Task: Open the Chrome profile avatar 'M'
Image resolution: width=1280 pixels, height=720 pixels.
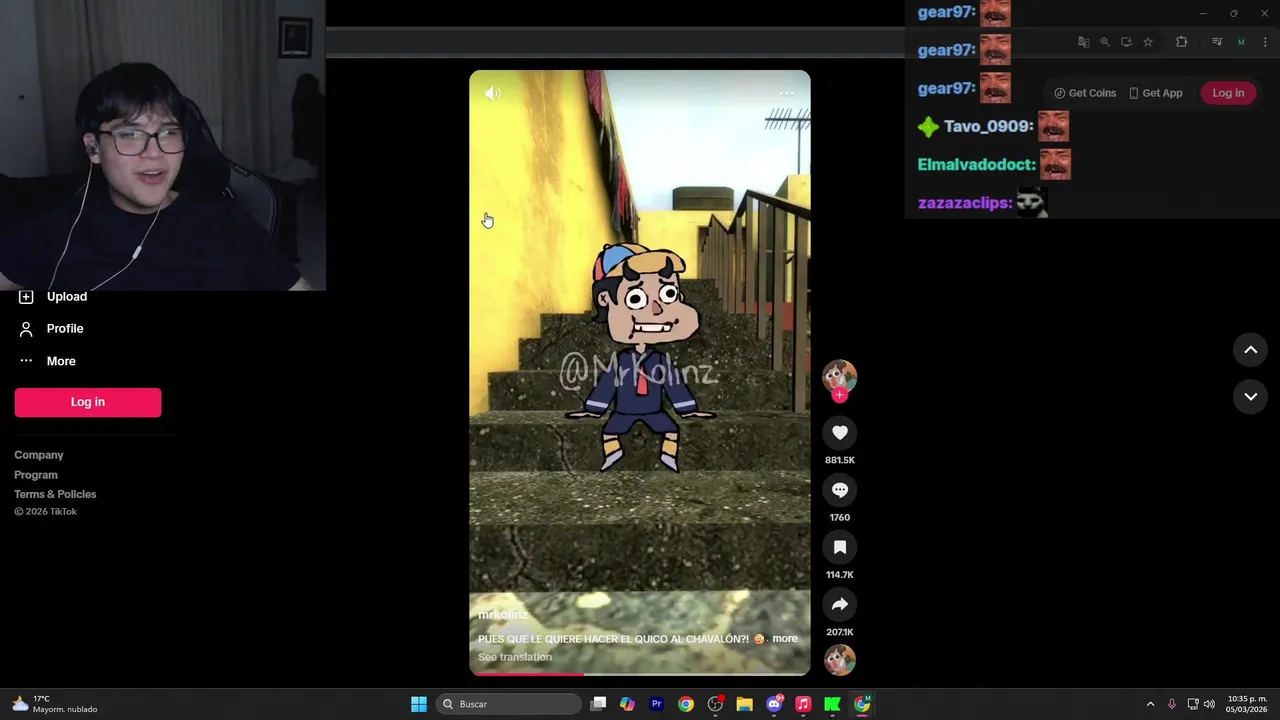Action: 1241,42
